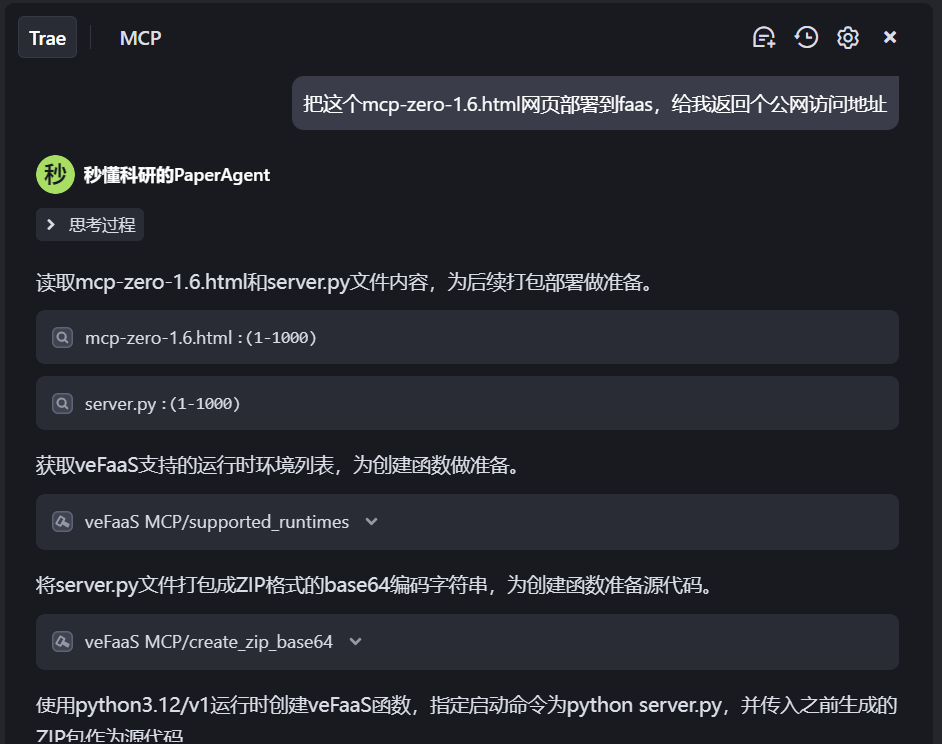942x744 pixels.
Task: Open the settings gear
Action: click(x=848, y=37)
